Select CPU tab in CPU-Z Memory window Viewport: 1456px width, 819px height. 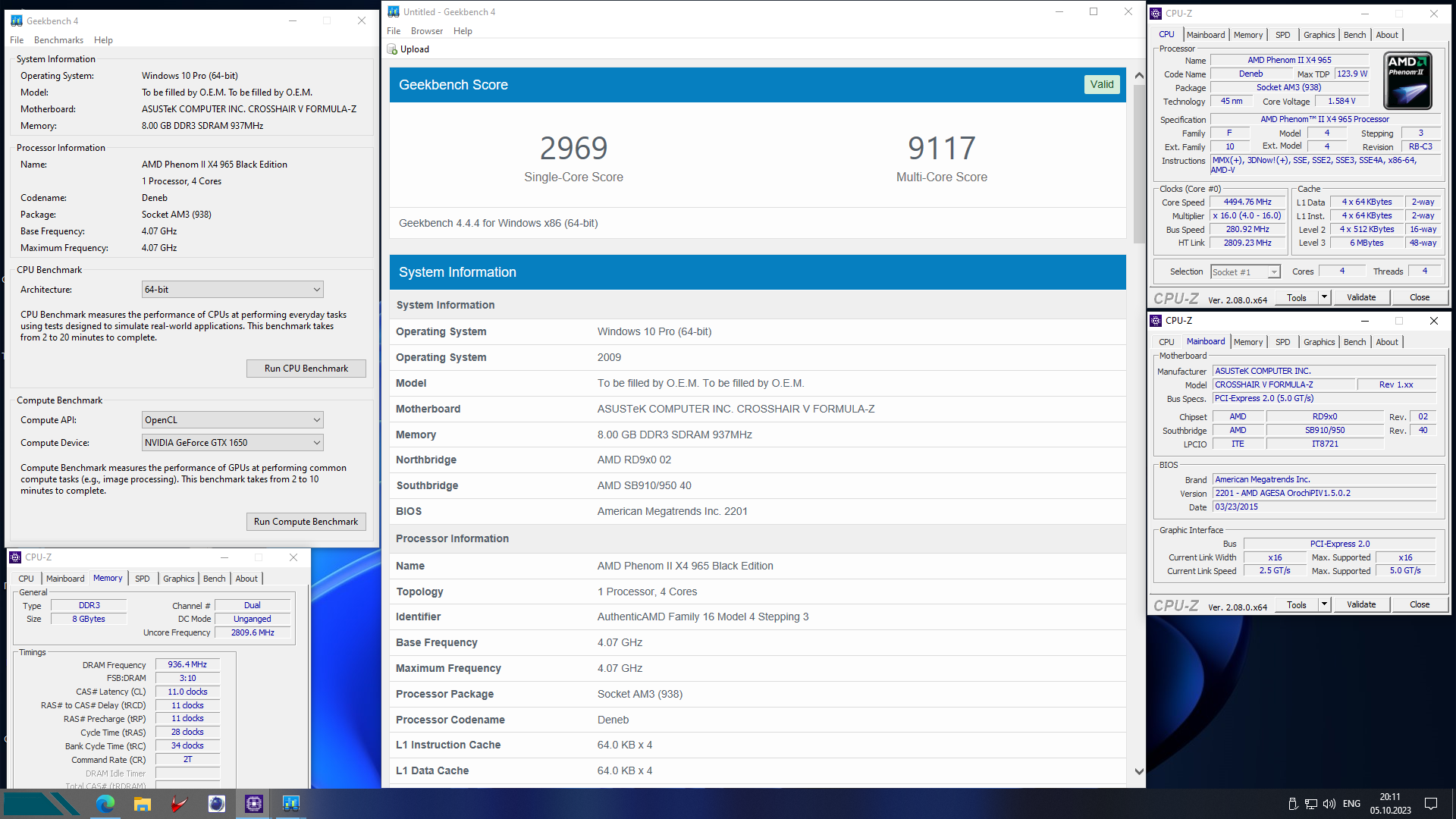[x=26, y=579]
